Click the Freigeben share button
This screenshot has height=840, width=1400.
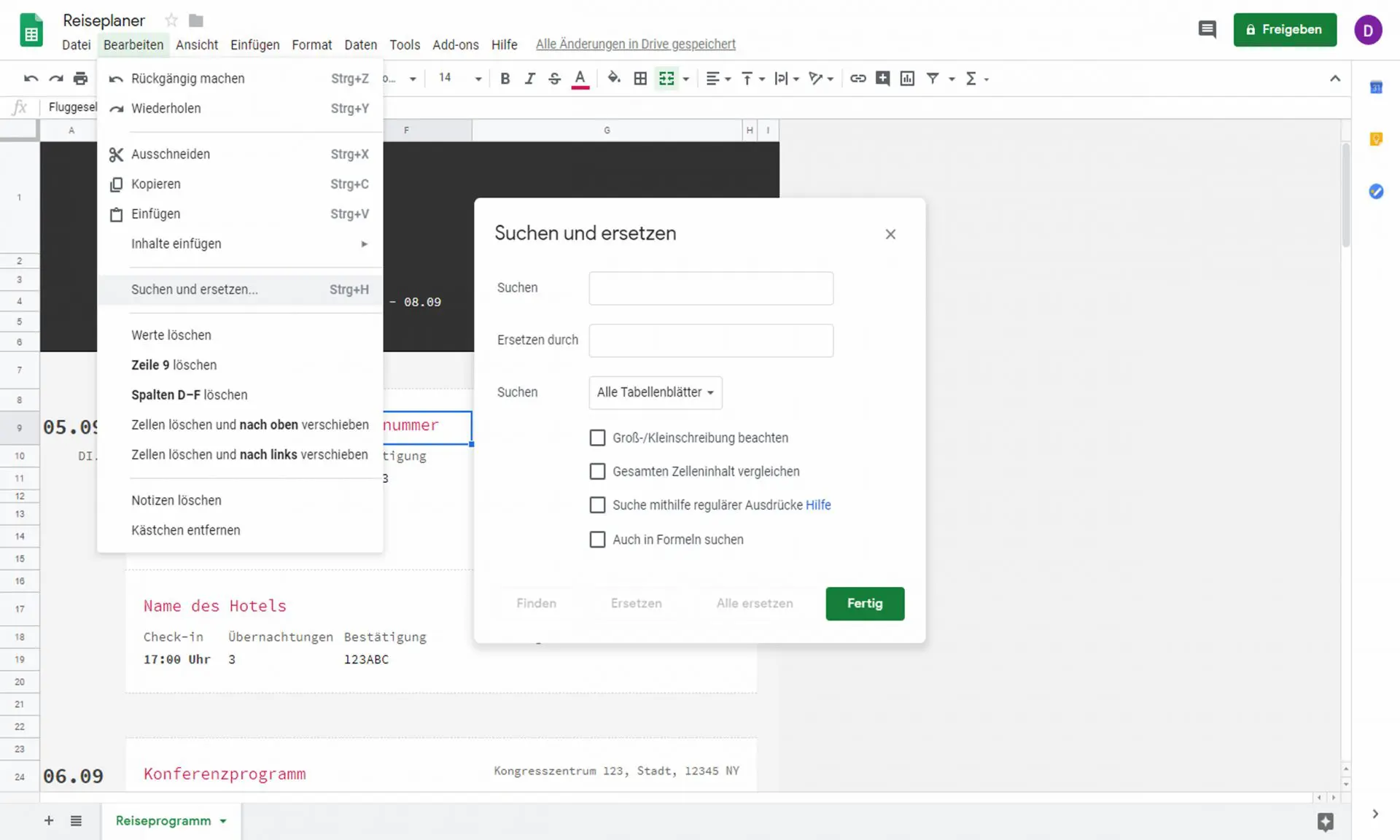[x=1285, y=30]
